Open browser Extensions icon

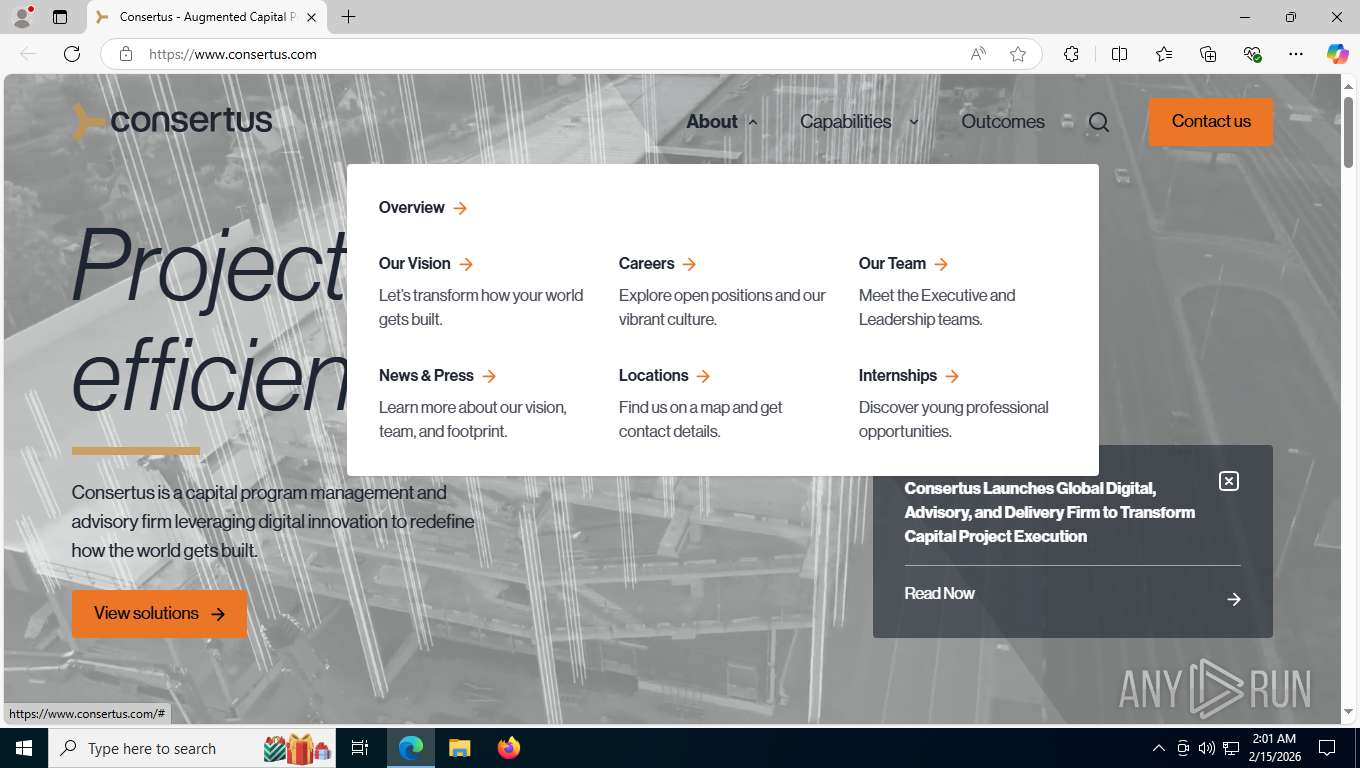[1071, 54]
